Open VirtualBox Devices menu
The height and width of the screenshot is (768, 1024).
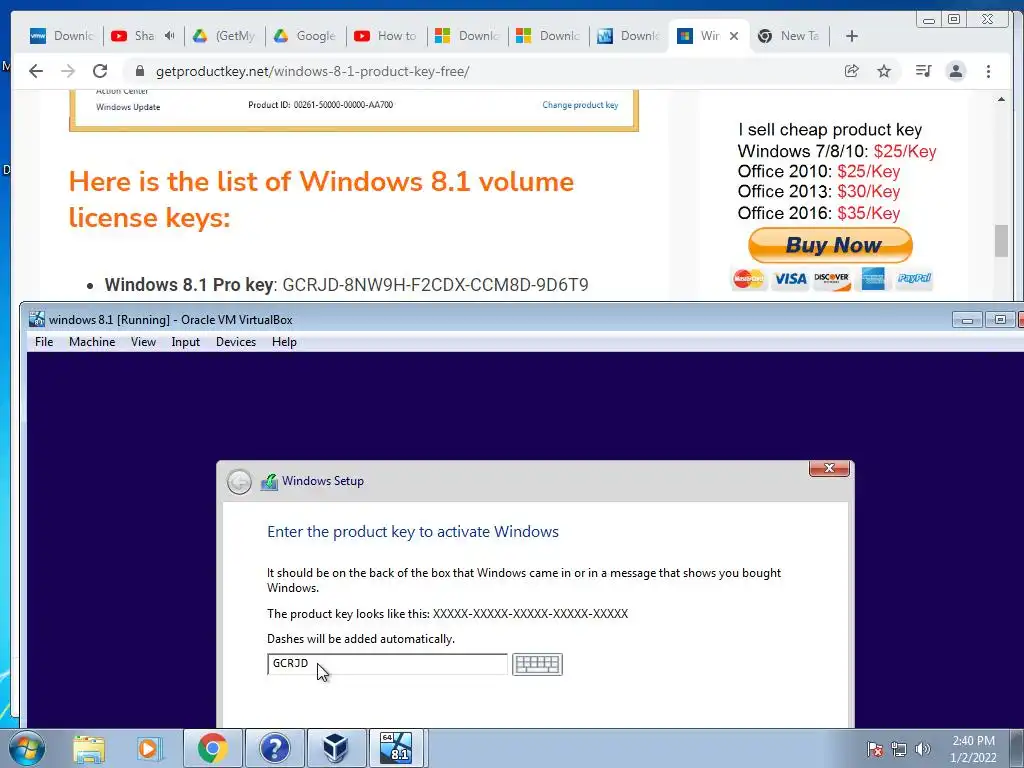(236, 342)
